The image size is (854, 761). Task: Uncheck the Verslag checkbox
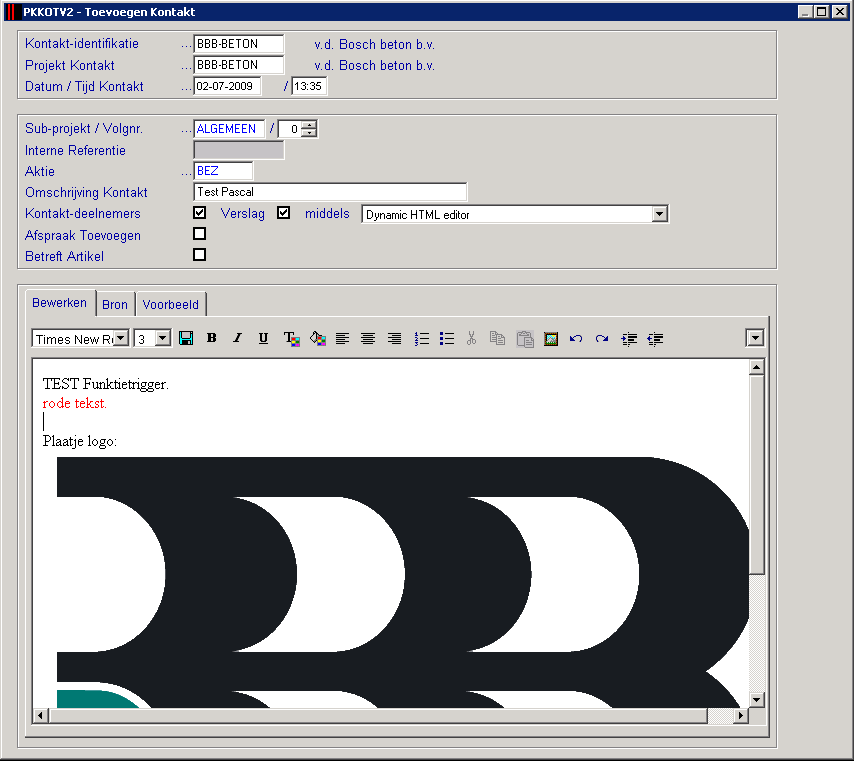point(283,213)
